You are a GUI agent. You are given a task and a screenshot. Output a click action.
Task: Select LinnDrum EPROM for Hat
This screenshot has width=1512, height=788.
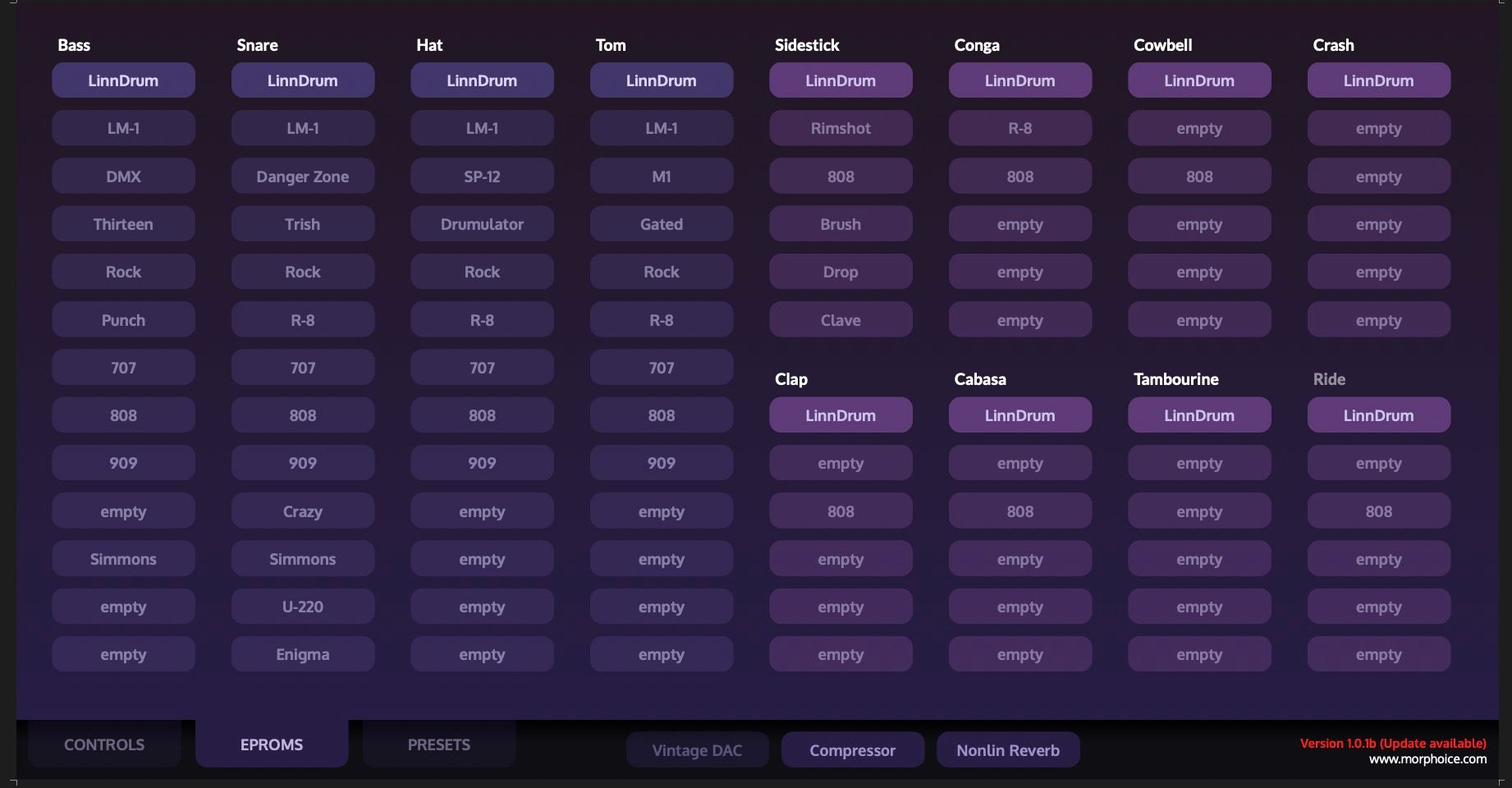[482, 80]
